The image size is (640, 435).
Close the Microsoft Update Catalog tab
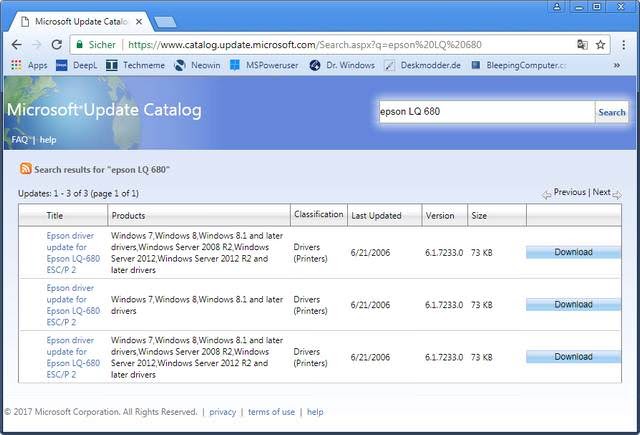pos(139,22)
